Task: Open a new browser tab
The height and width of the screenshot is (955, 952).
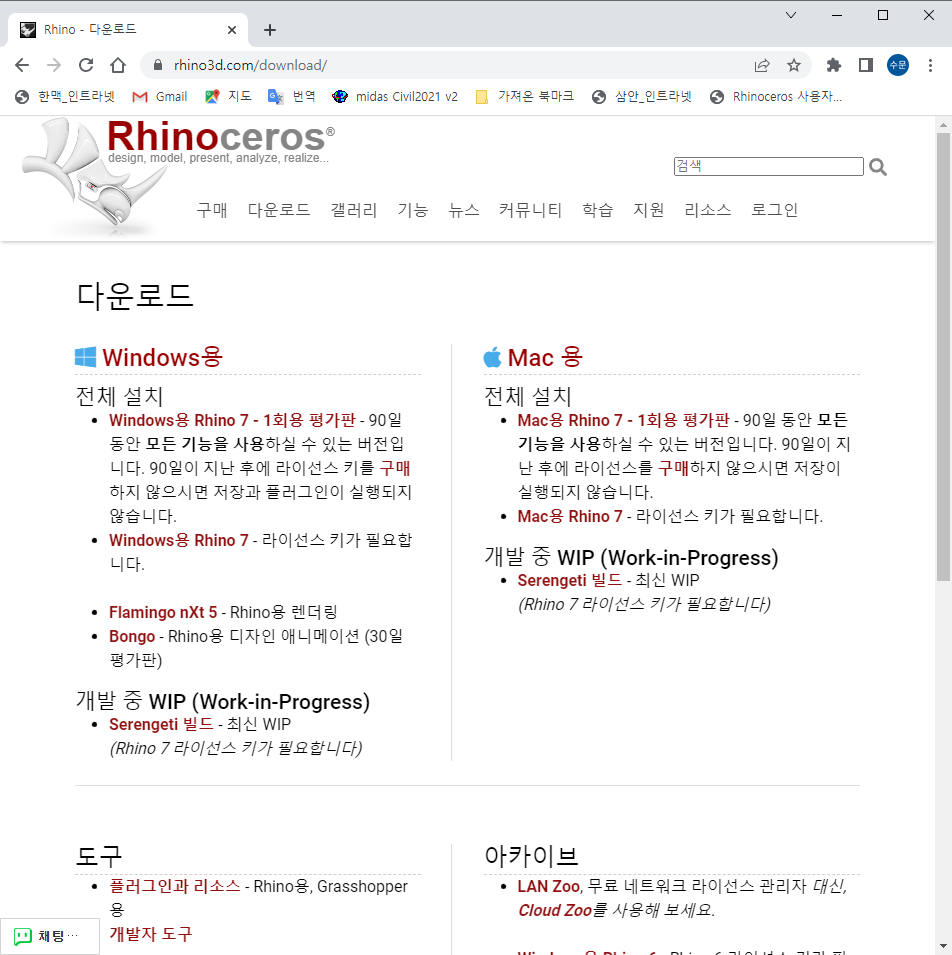Action: click(x=270, y=30)
